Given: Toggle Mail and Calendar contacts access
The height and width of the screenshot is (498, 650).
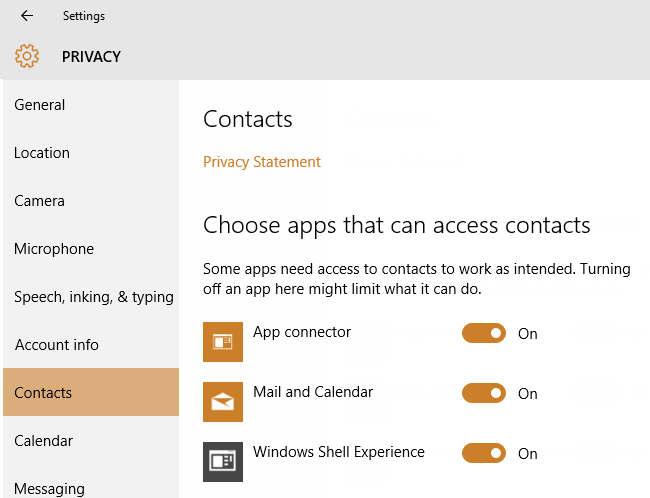Looking at the screenshot, I should 484,393.
